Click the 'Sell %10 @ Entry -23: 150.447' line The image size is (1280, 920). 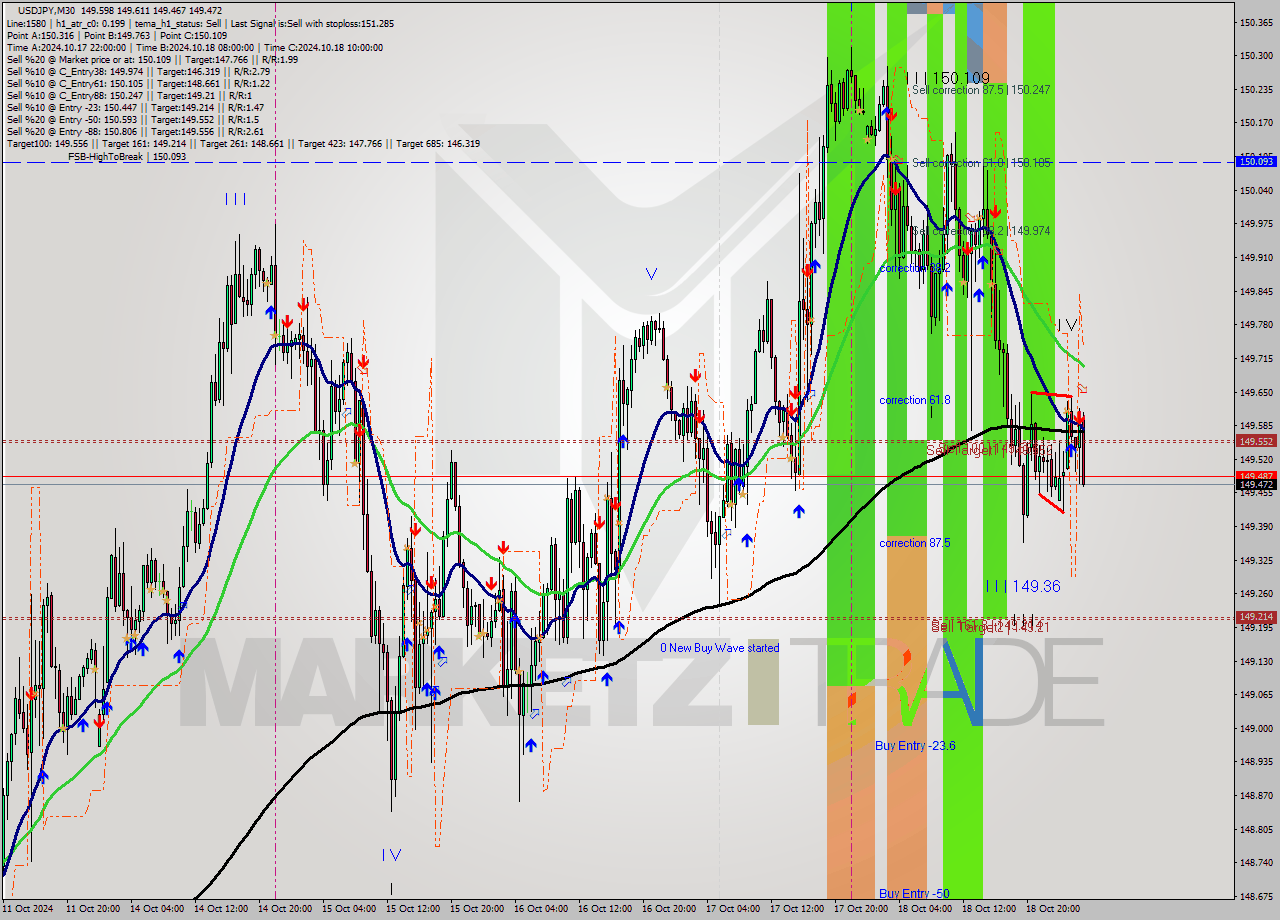point(135,107)
